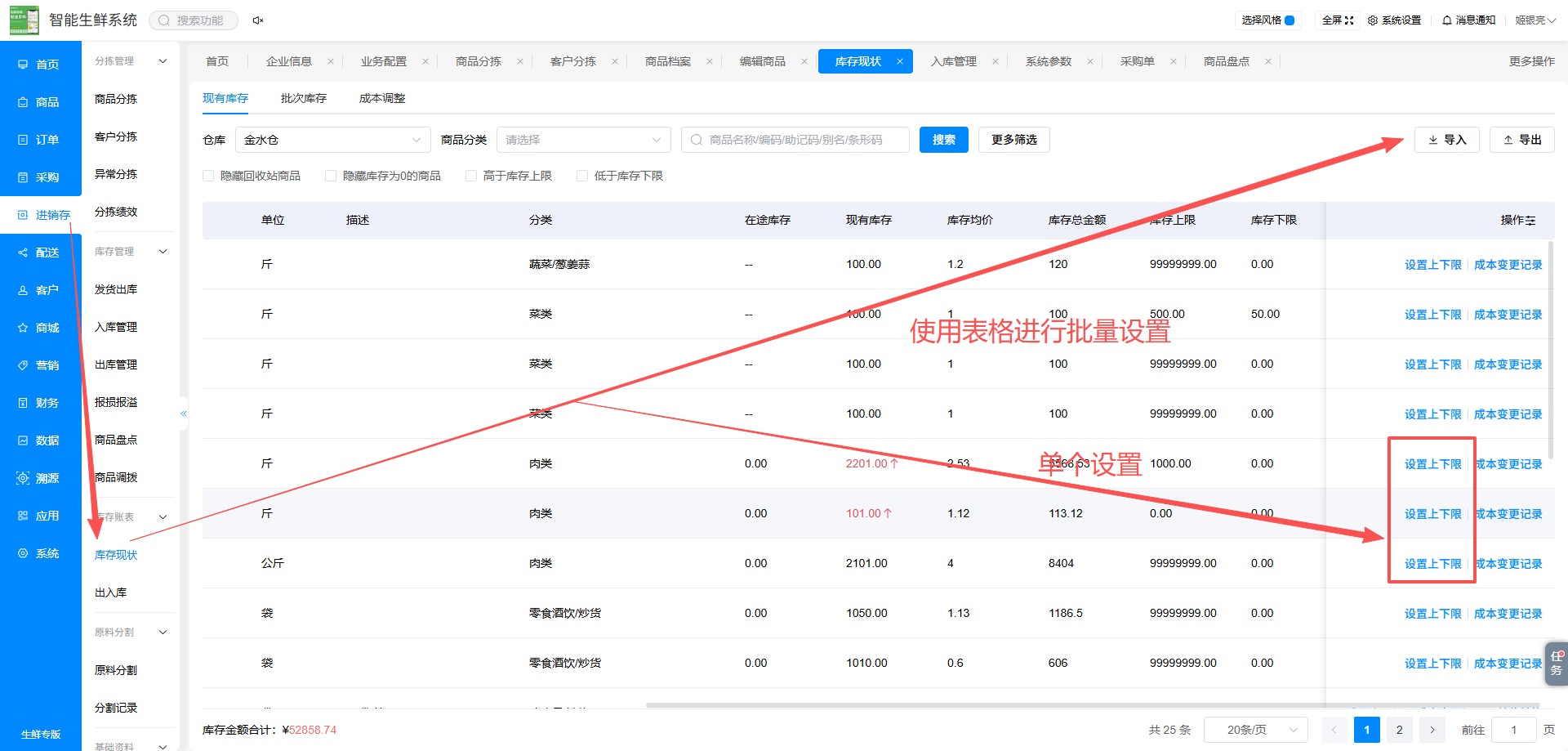Switch to 成本调整 tab
Viewport: 1568px width, 751px height.
[x=382, y=98]
